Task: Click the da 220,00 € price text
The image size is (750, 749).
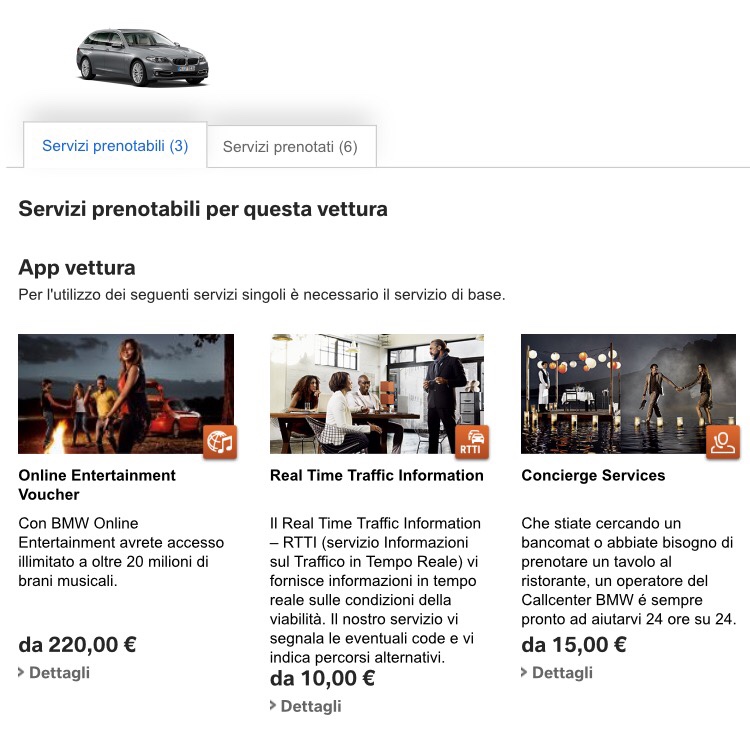Action: tap(77, 645)
